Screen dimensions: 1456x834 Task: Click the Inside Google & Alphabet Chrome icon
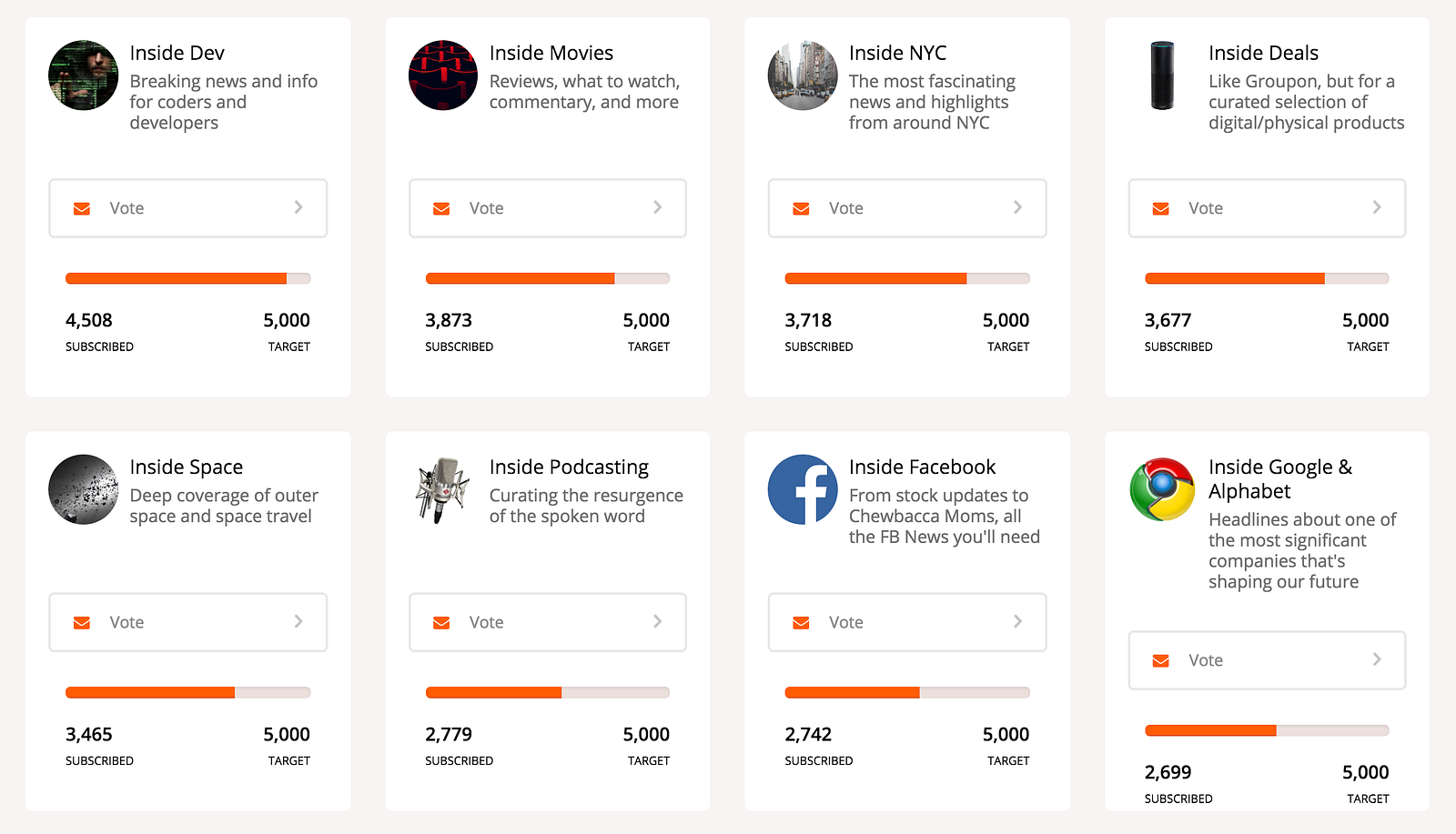click(1162, 489)
